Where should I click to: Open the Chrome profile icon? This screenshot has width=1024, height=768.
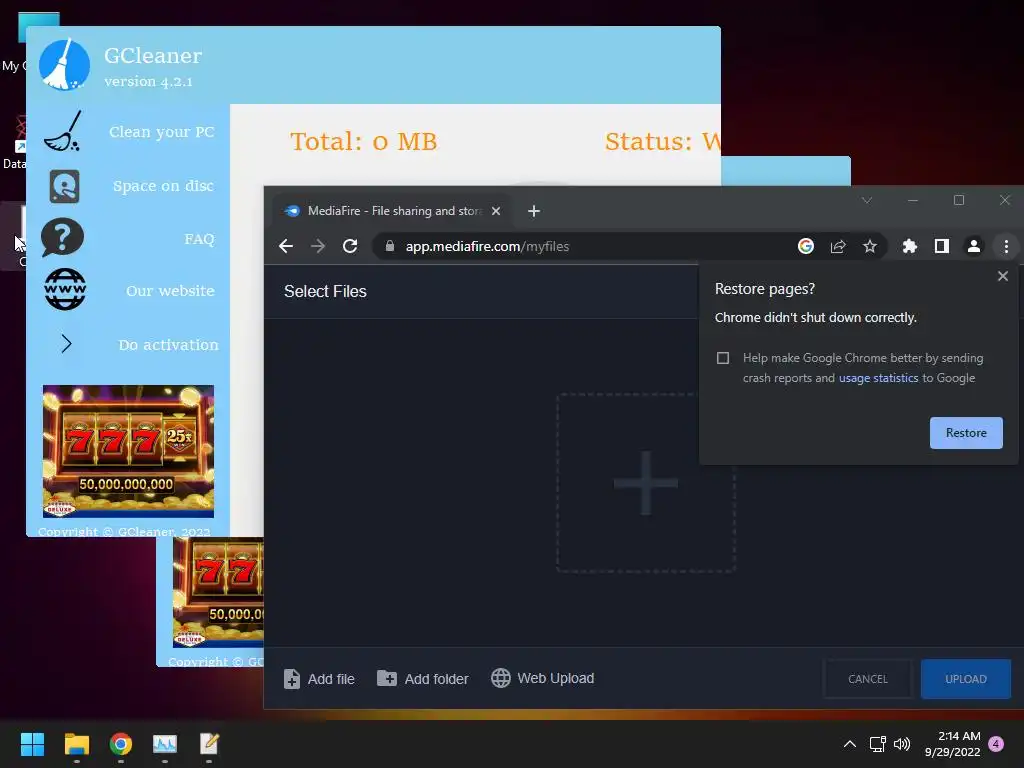(x=974, y=246)
